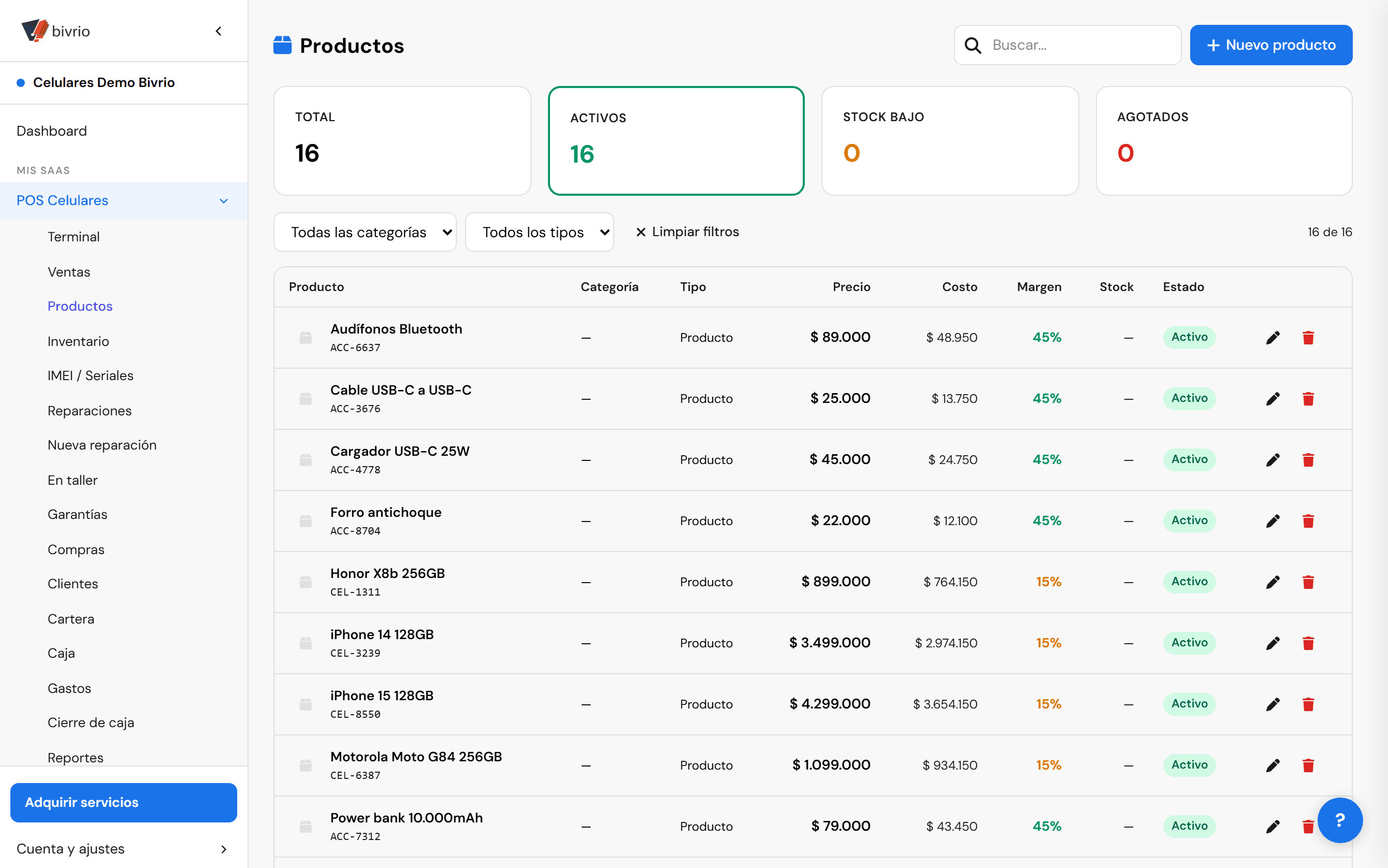This screenshot has width=1388, height=868.
Task: Open Compras
Action: [x=76, y=549]
